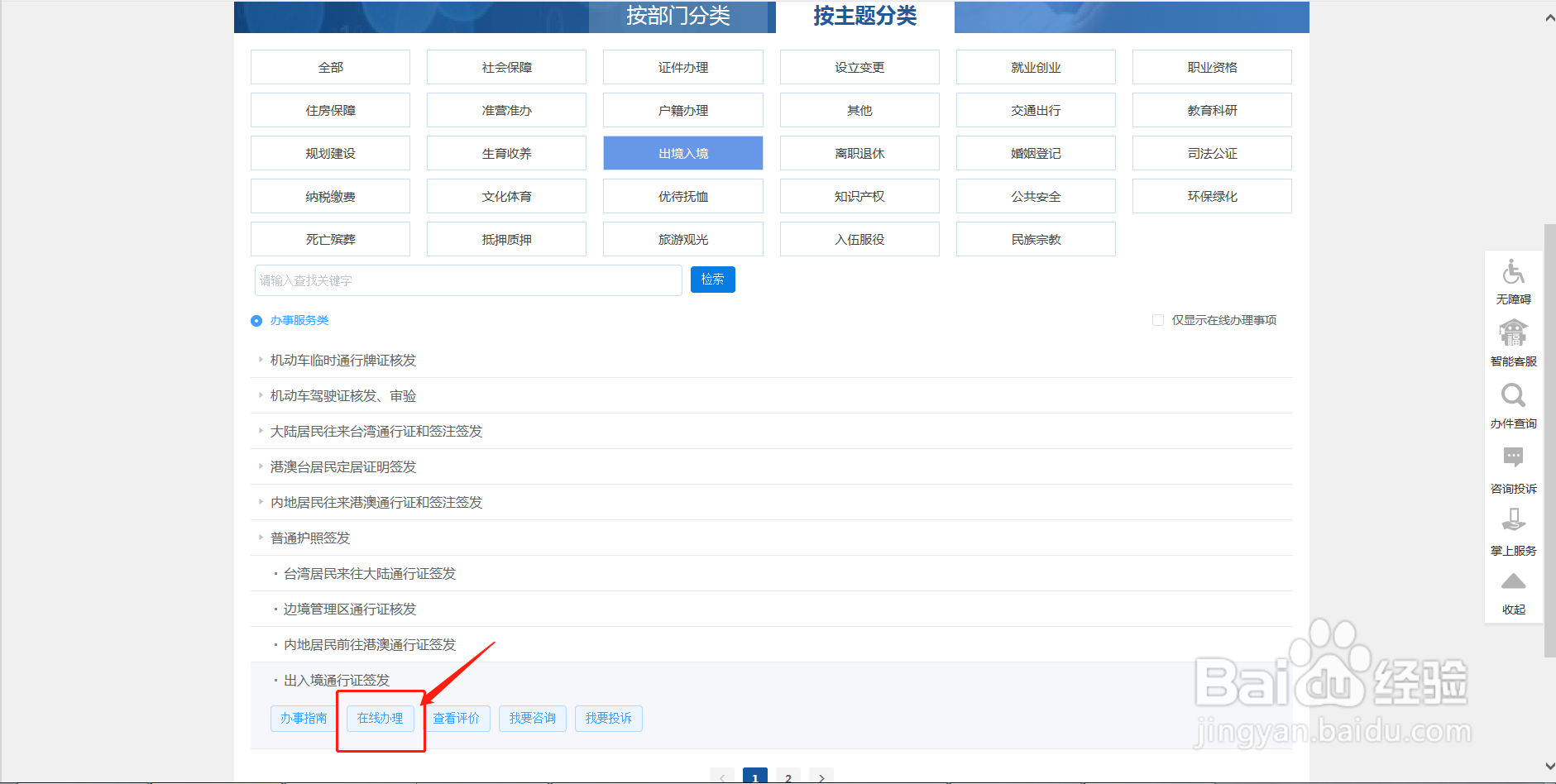Open the 无障碍 accessibility tool
Screen dimensions: 1556x784
1512,281
